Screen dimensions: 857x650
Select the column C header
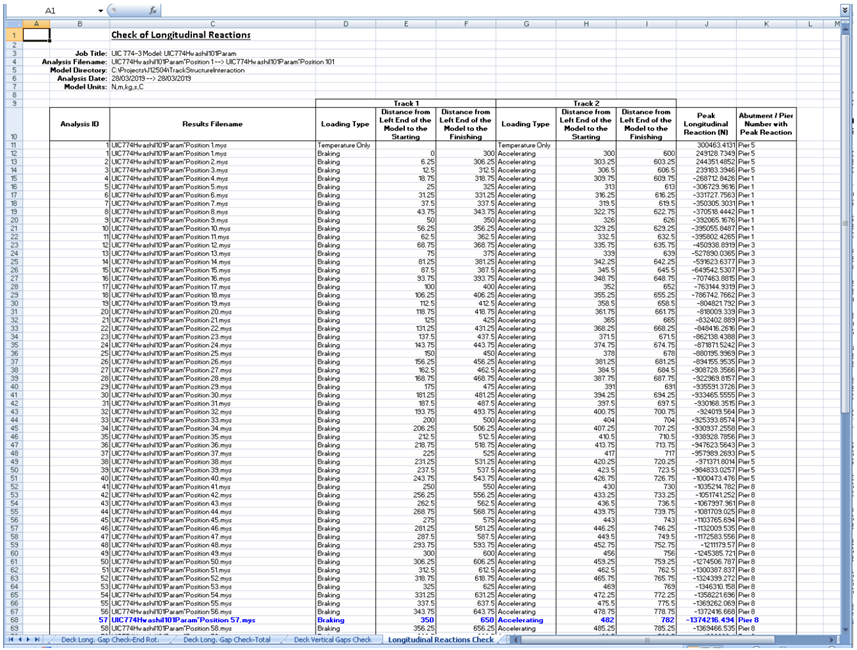212,23
